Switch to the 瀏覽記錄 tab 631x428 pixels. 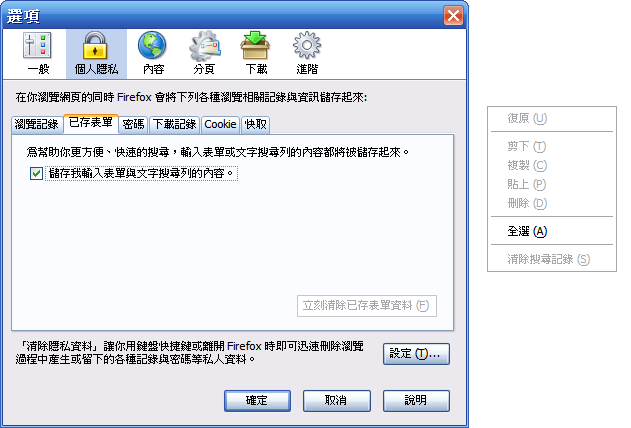[37, 124]
